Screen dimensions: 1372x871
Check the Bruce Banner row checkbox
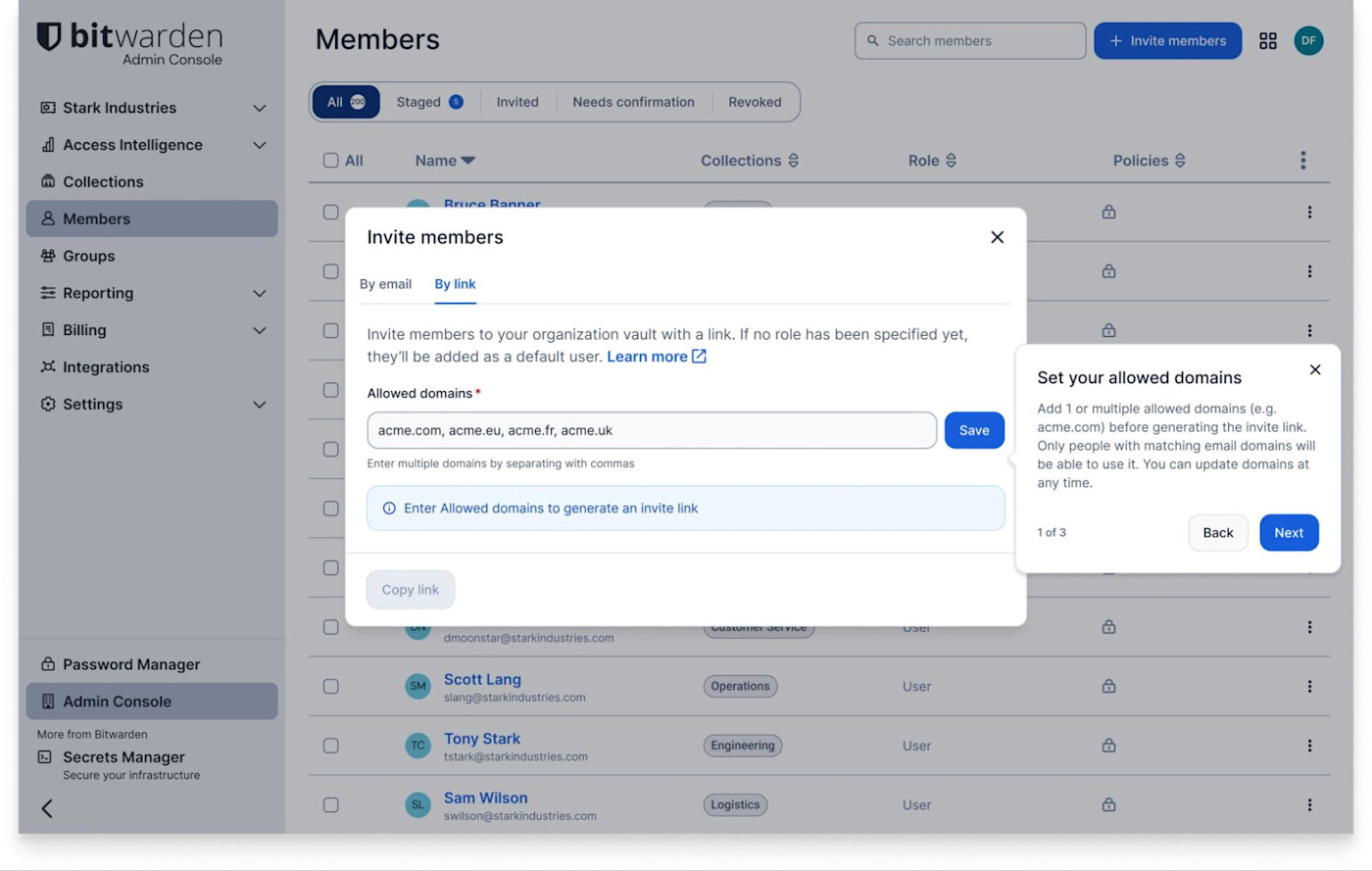[x=331, y=212]
